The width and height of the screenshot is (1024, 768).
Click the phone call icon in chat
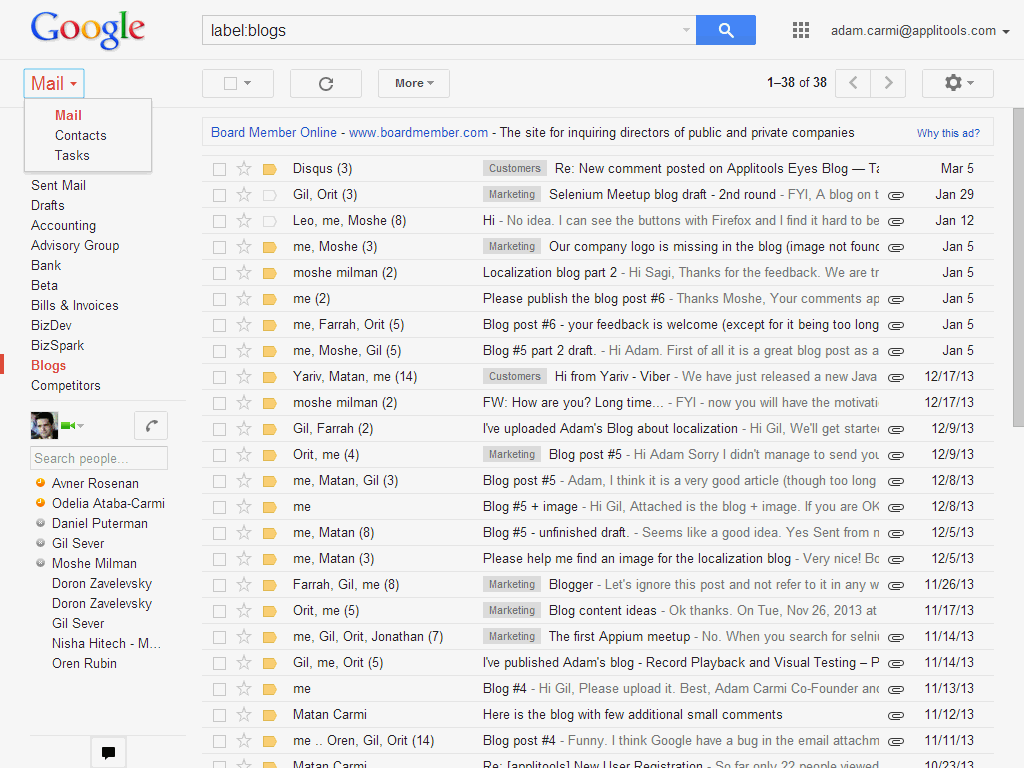tap(151, 426)
